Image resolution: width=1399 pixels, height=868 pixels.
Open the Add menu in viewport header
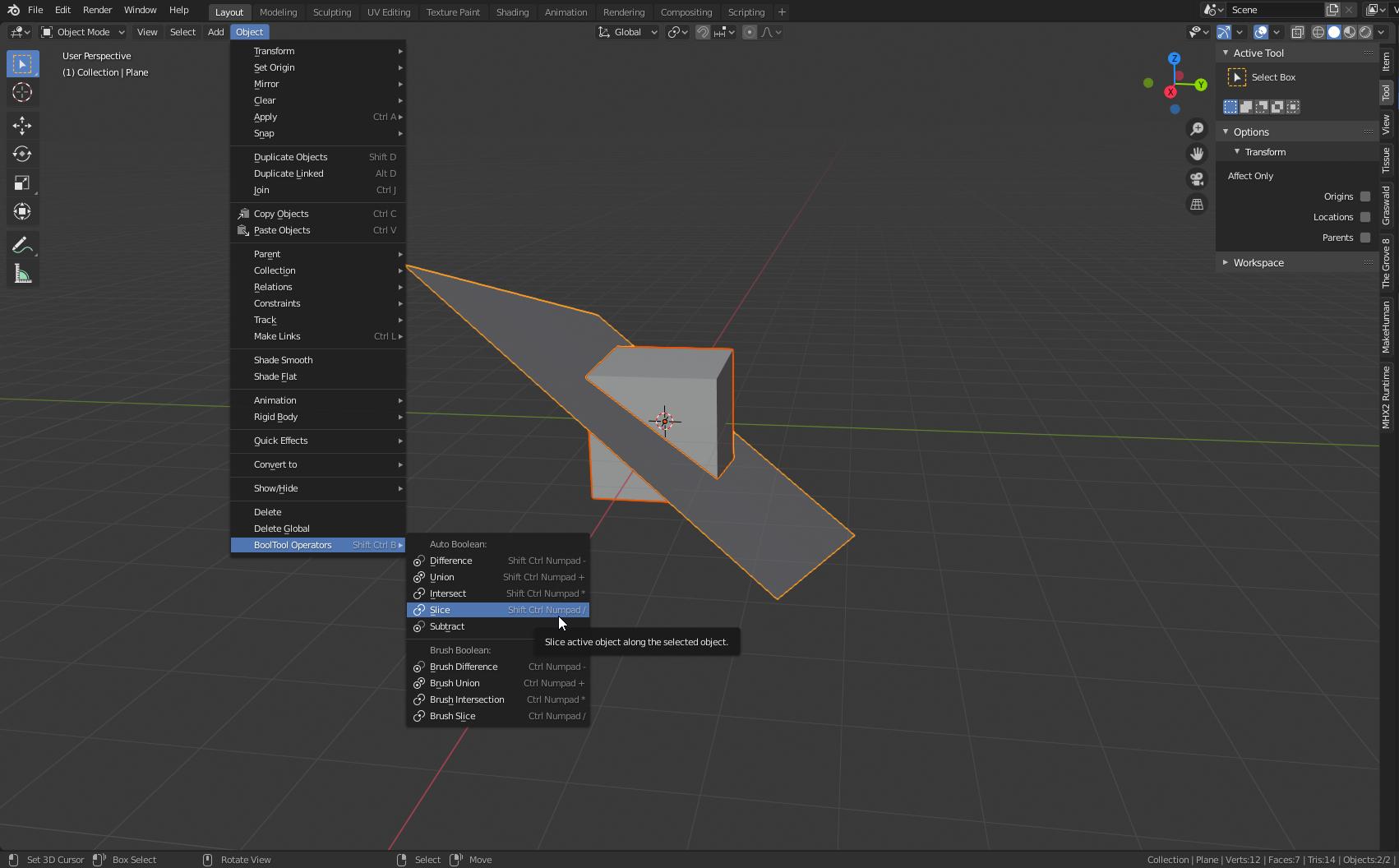point(215,32)
